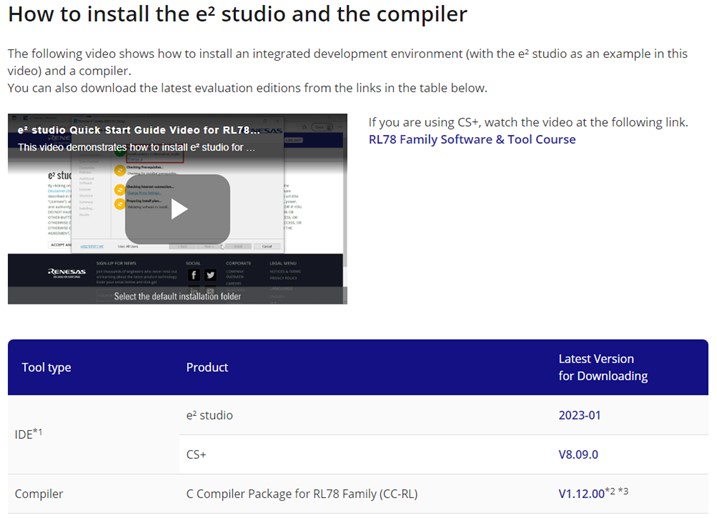
Task: Click the Twitter icon in the video thumbnail
Action: (210, 275)
